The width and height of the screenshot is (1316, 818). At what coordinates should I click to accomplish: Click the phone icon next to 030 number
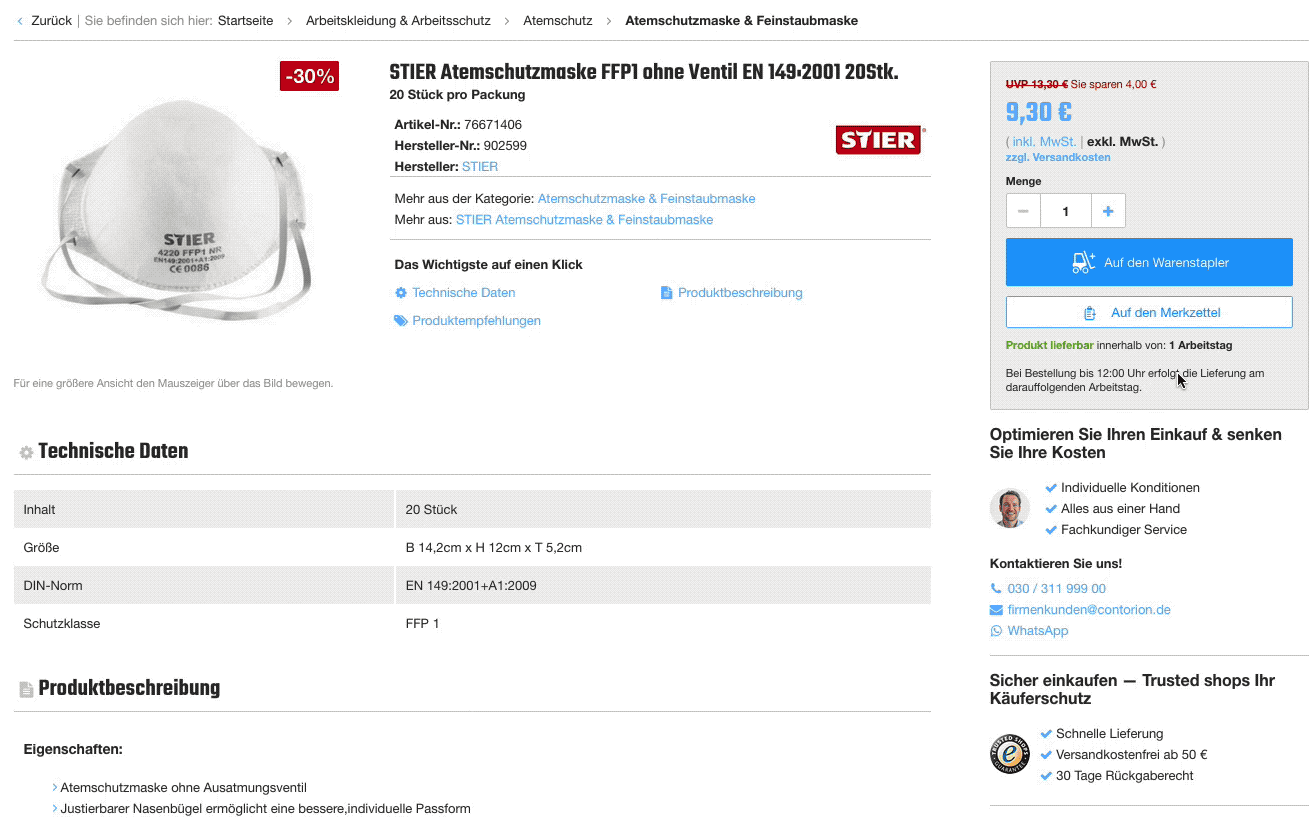pos(996,589)
